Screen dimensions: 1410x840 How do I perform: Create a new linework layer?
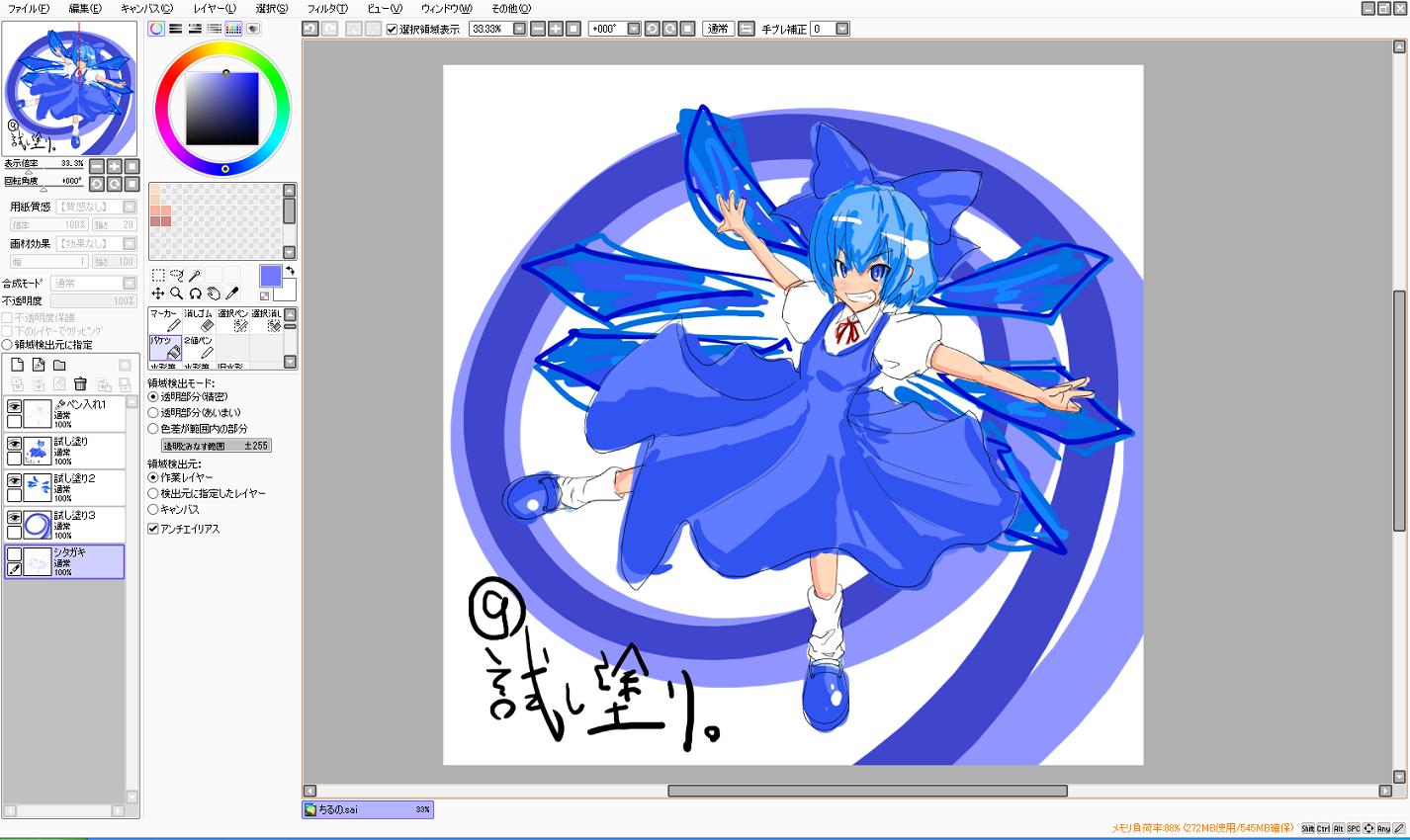click(39, 365)
